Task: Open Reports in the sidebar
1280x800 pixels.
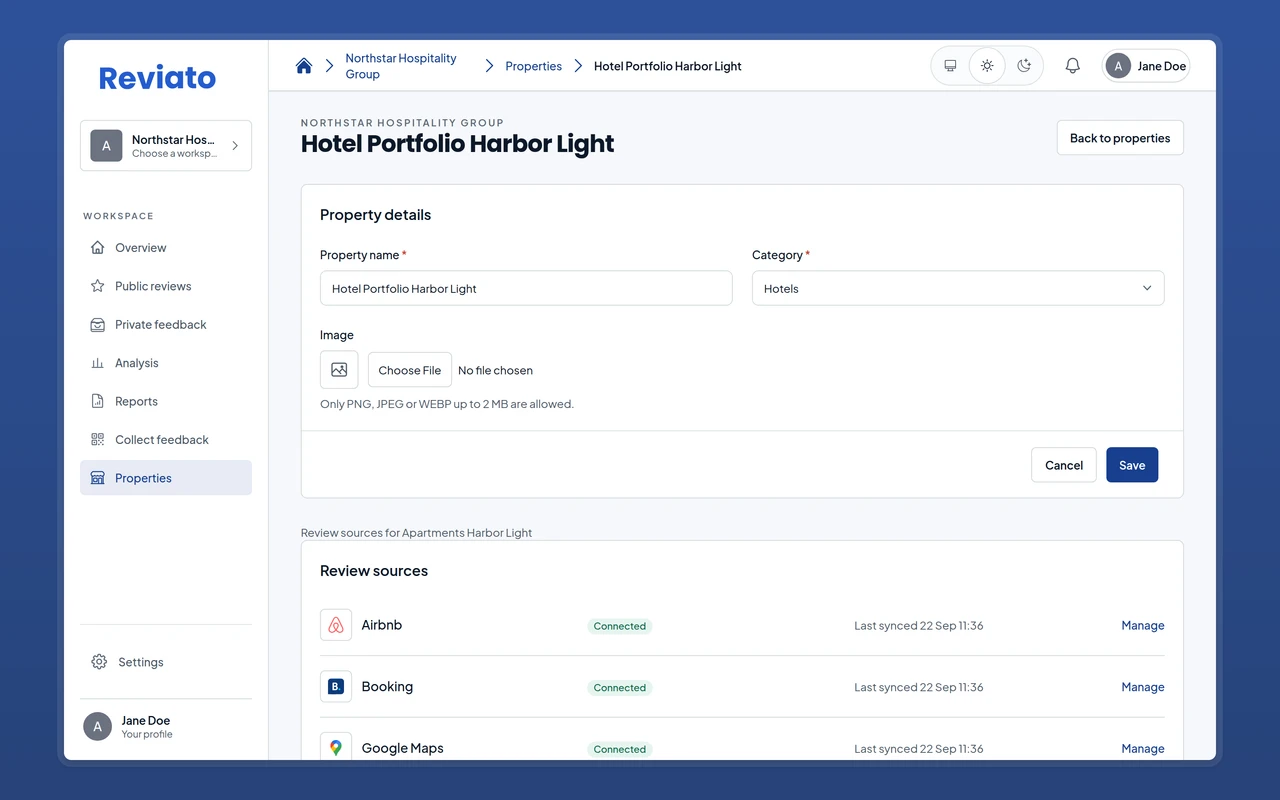Action: tap(166, 401)
